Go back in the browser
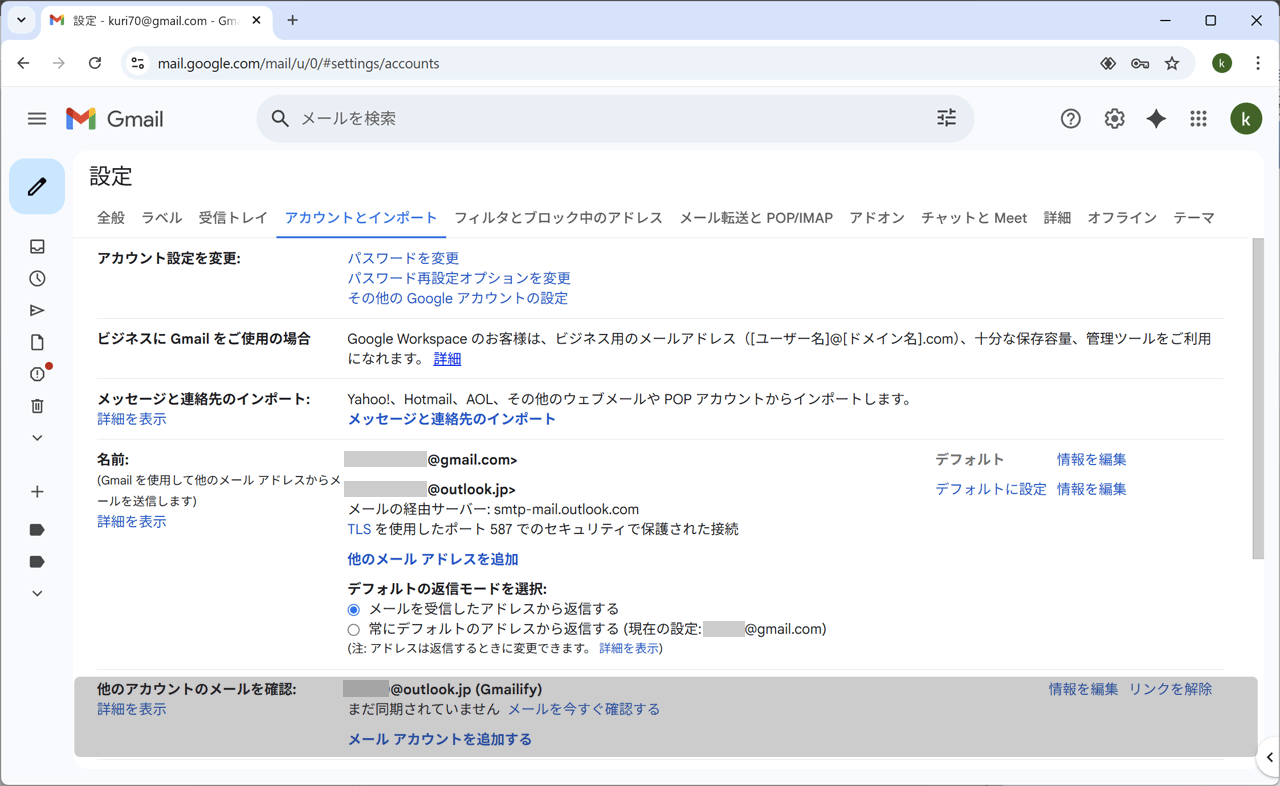Viewport: 1280px width, 786px height. [23, 63]
